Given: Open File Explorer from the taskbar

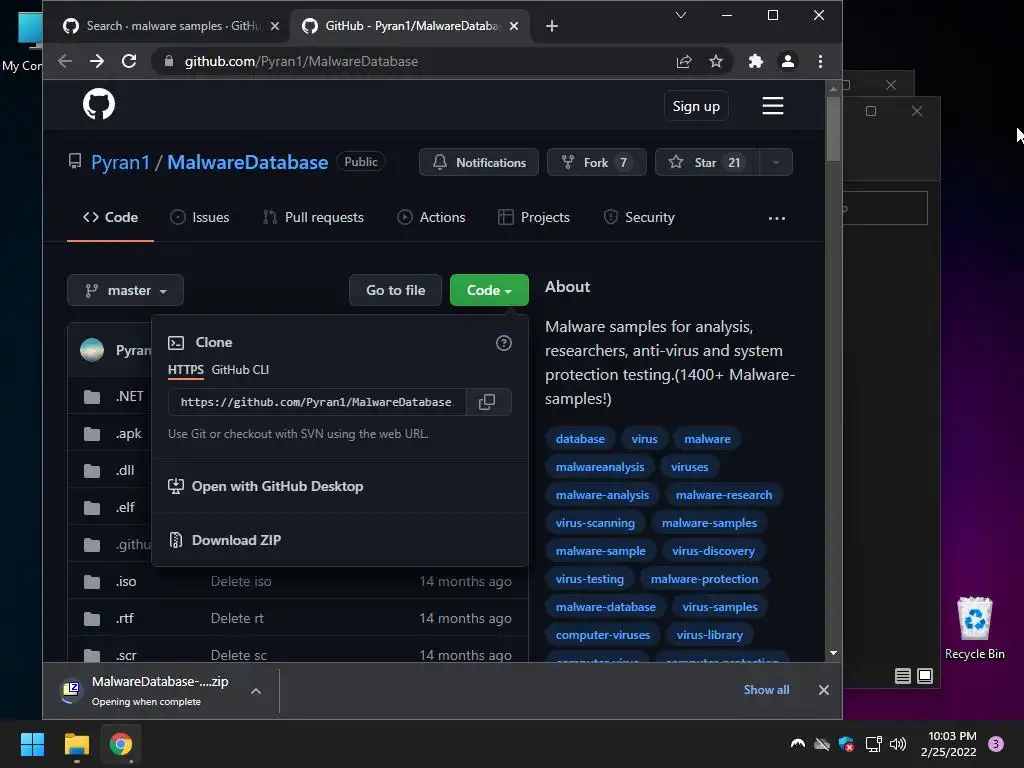Looking at the screenshot, I should pyautogui.click(x=76, y=744).
